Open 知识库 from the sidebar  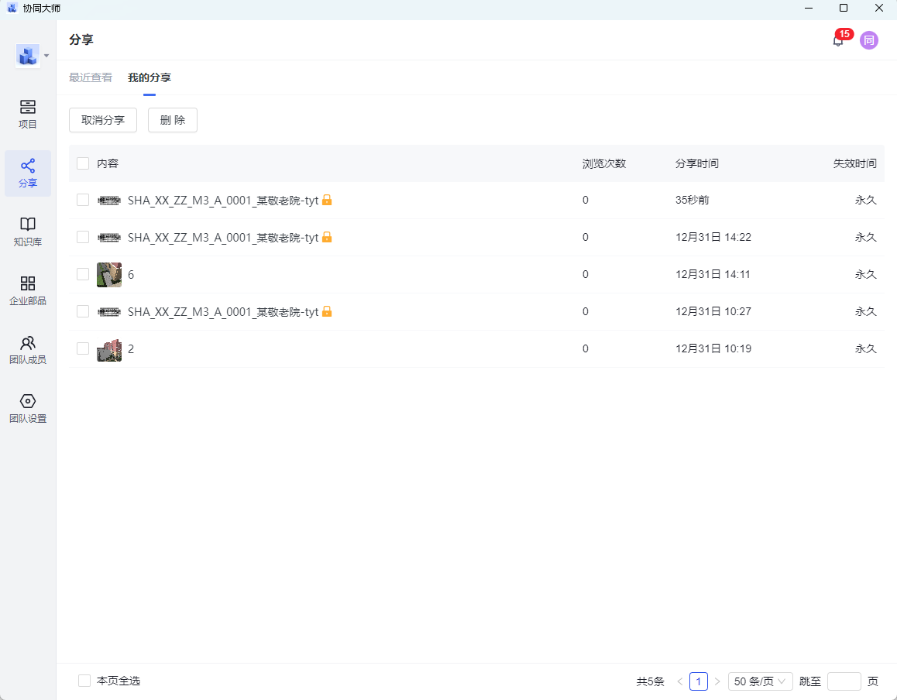pyautogui.click(x=28, y=232)
